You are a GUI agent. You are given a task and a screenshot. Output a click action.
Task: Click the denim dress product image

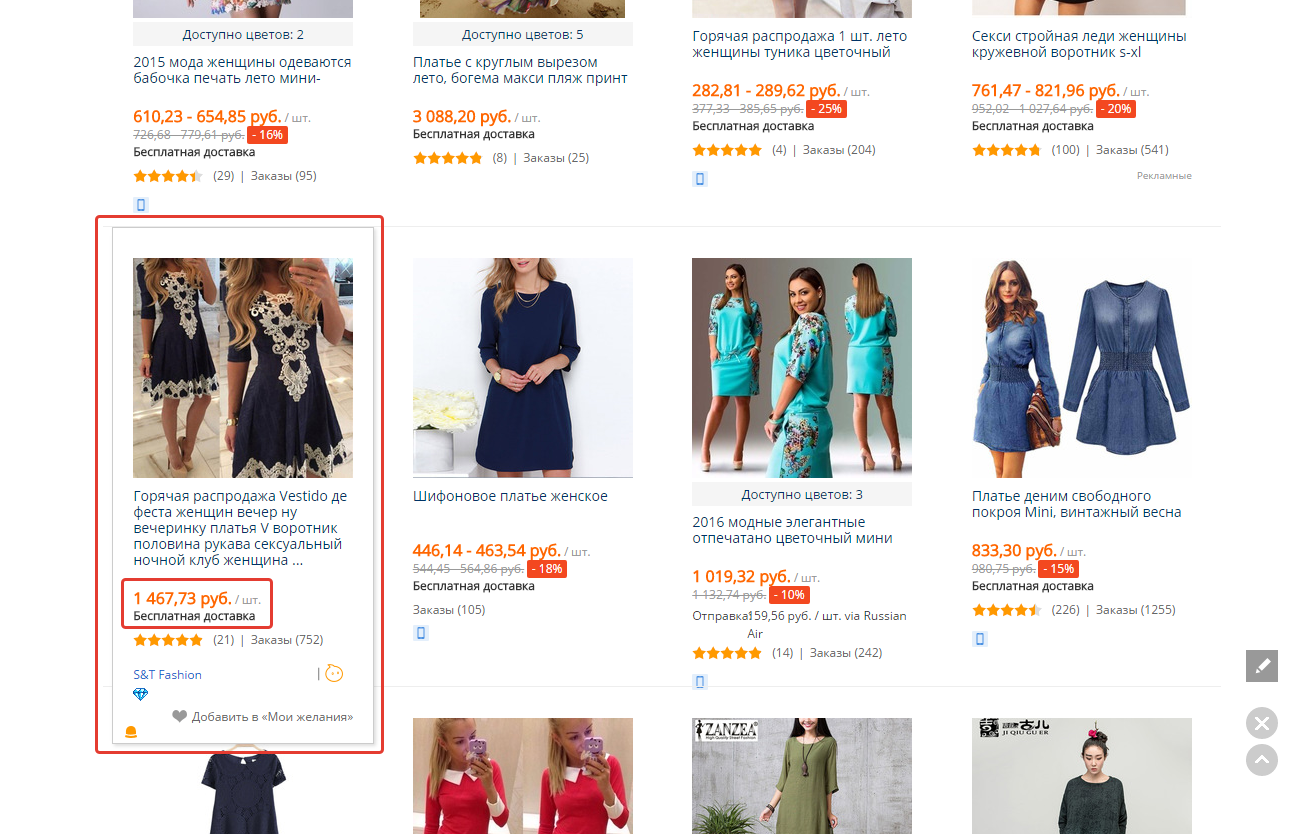1082,367
